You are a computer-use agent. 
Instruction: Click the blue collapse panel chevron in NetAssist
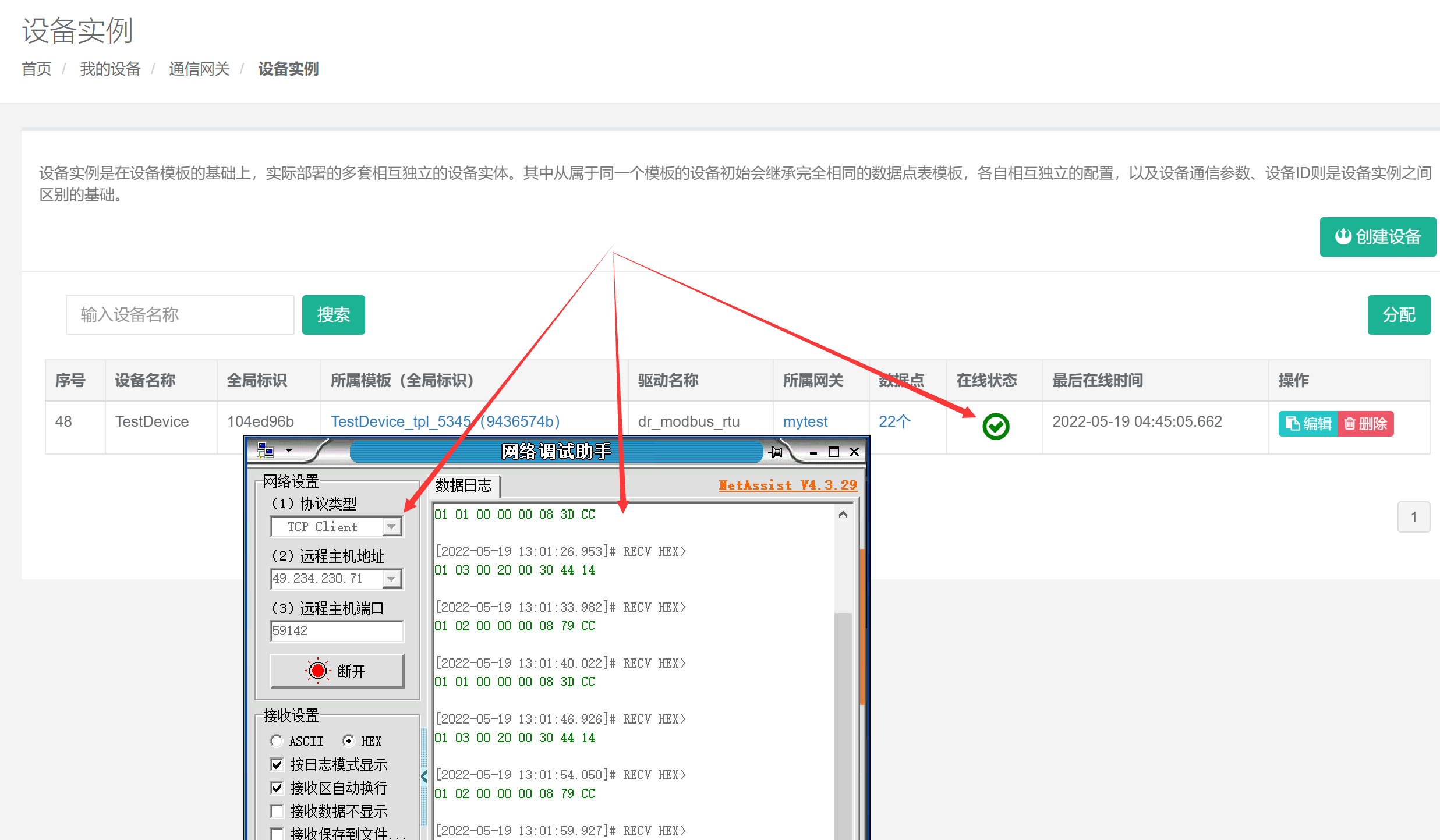tap(424, 776)
